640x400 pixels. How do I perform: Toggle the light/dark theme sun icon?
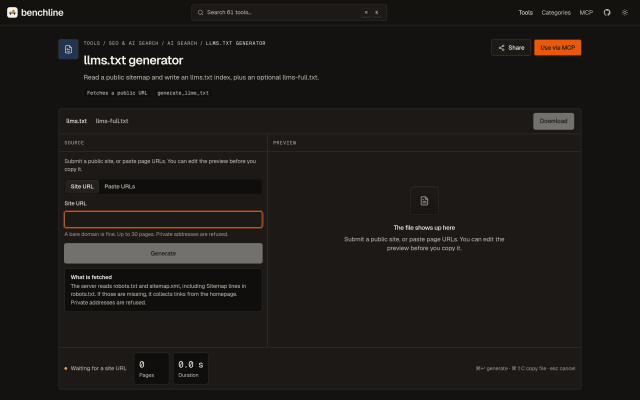[x=624, y=13]
